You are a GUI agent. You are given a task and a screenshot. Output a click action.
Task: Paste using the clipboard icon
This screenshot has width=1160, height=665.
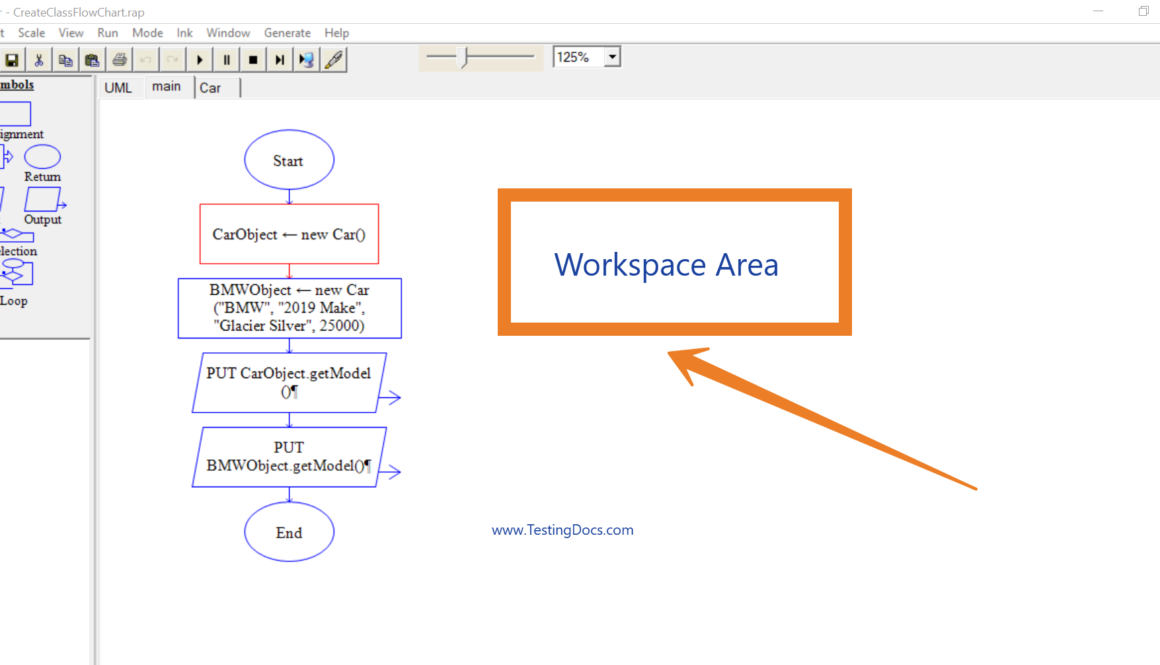[x=92, y=60]
